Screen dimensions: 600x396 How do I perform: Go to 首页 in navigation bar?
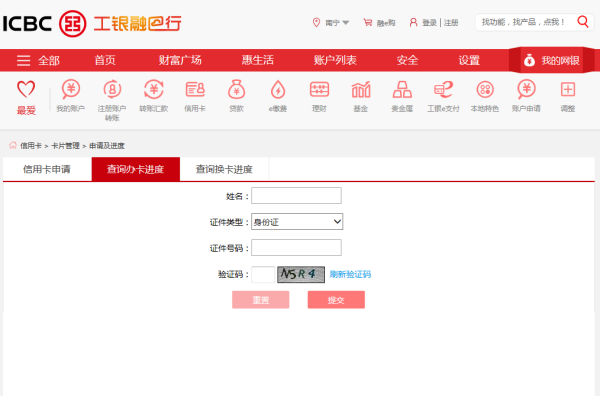pyautogui.click(x=105, y=60)
